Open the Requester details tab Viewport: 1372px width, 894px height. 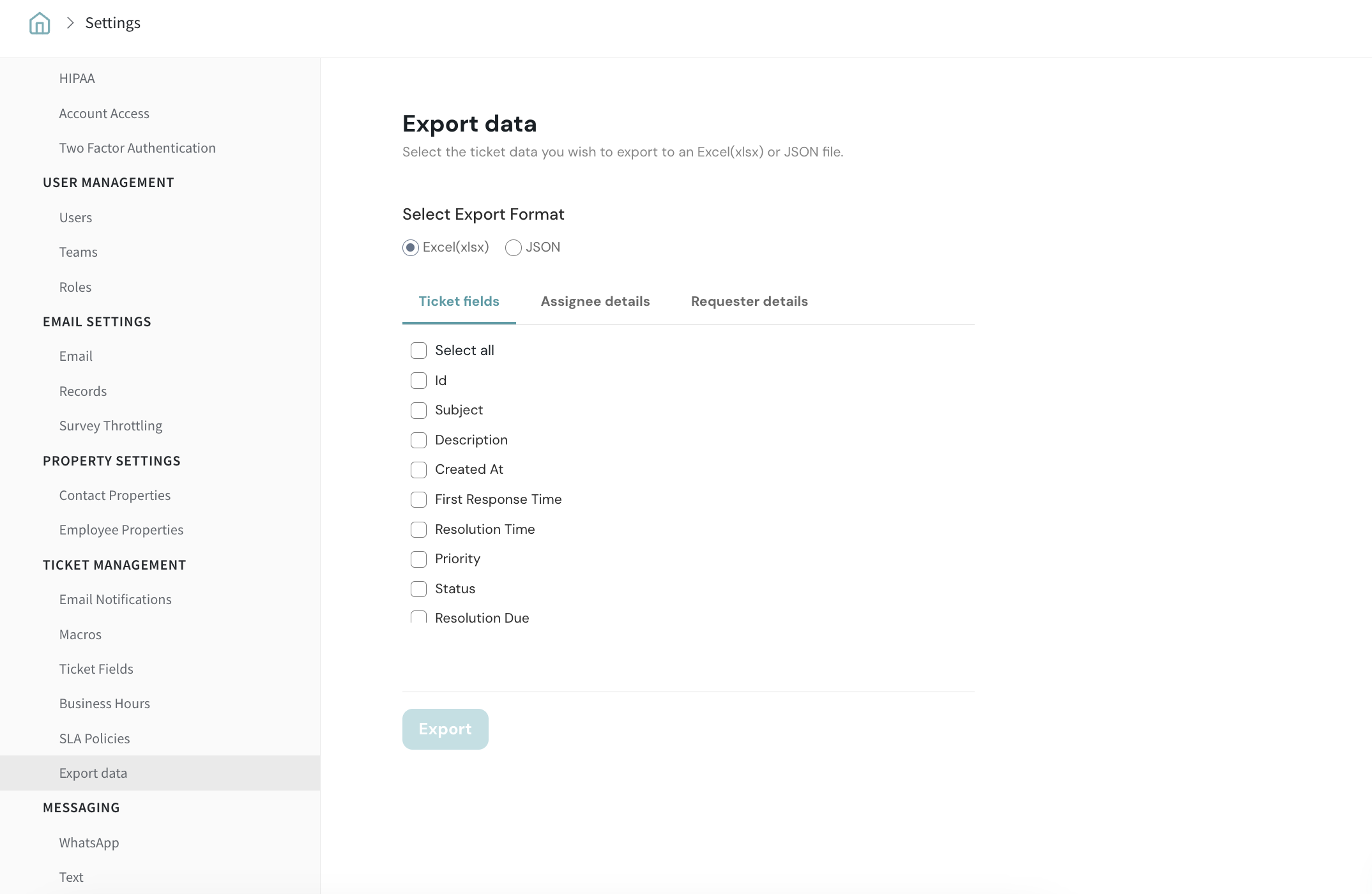(749, 301)
